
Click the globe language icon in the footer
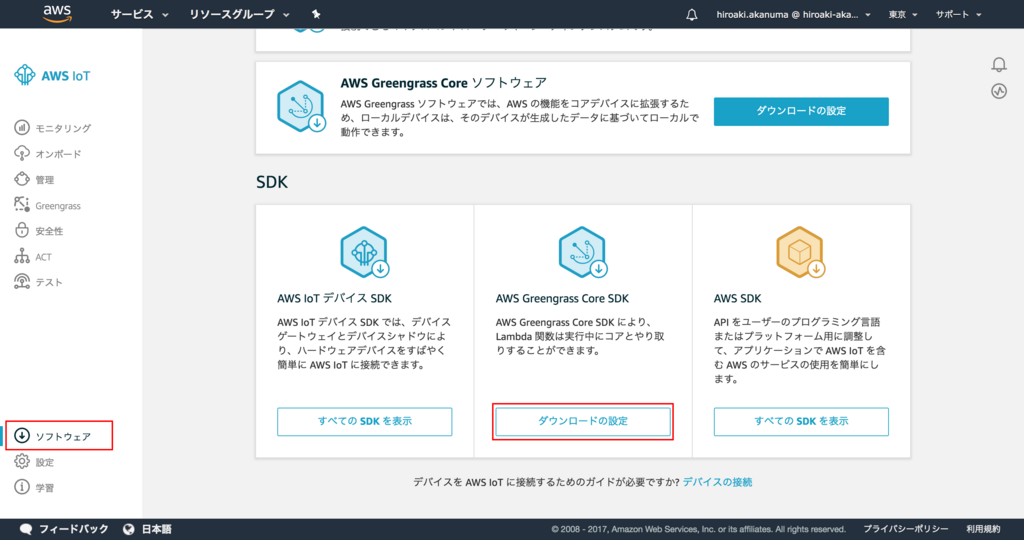coord(129,529)
